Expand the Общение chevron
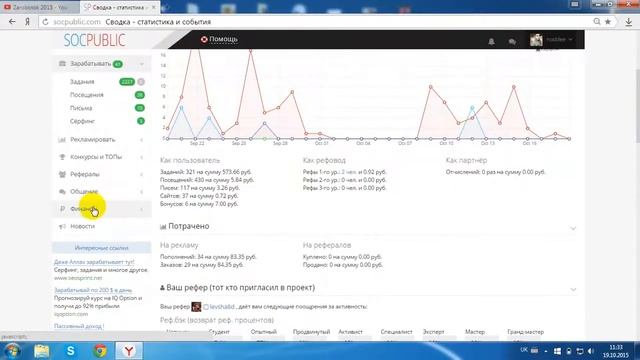The image size is (640, 360). coord(142,191)
